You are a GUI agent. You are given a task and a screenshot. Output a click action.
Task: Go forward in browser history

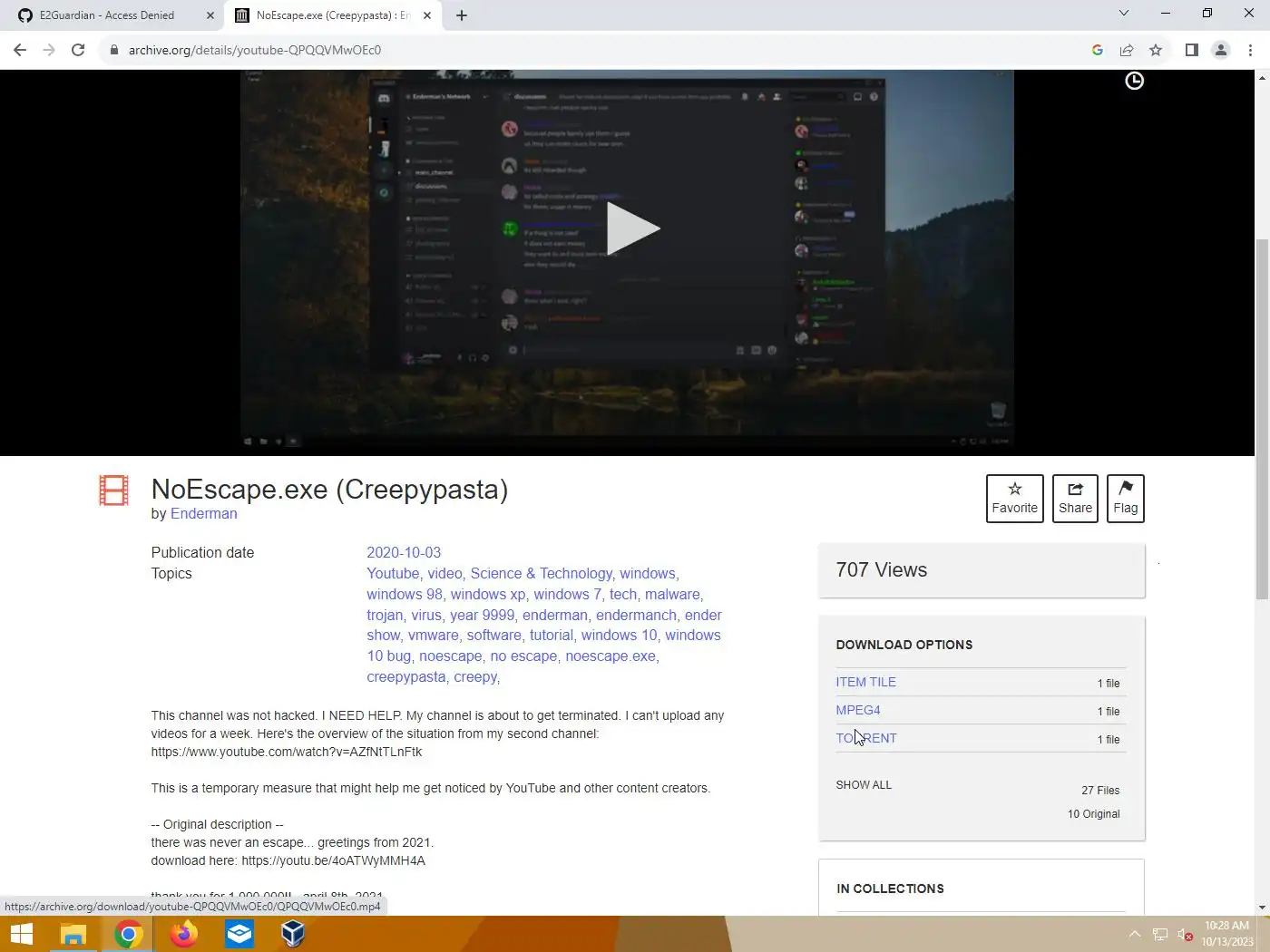[x=49, y=50]
